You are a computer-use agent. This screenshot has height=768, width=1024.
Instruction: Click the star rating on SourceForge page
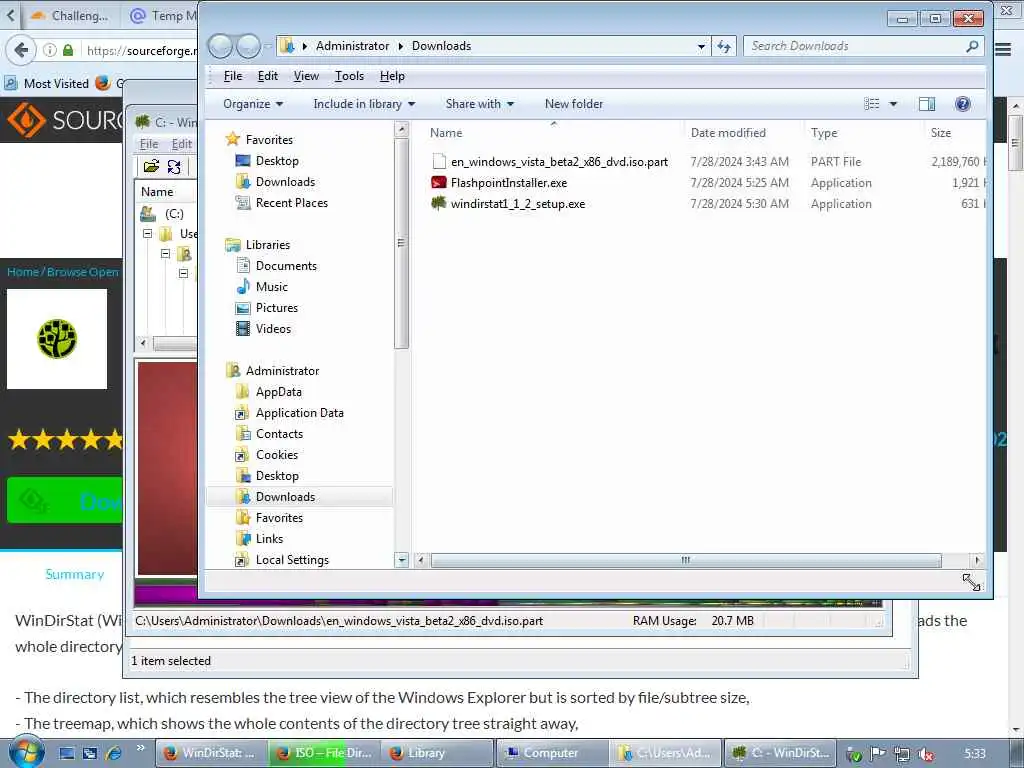[x=65, y=439]
